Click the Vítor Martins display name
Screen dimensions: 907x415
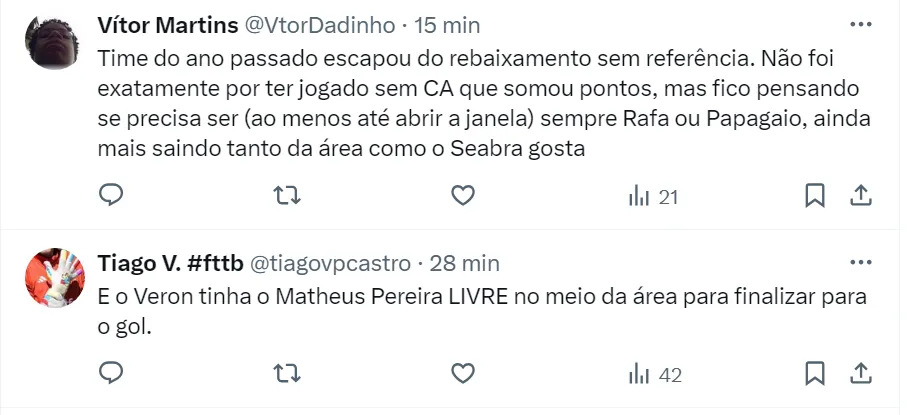pyautogui.click(x=169, y=24)
